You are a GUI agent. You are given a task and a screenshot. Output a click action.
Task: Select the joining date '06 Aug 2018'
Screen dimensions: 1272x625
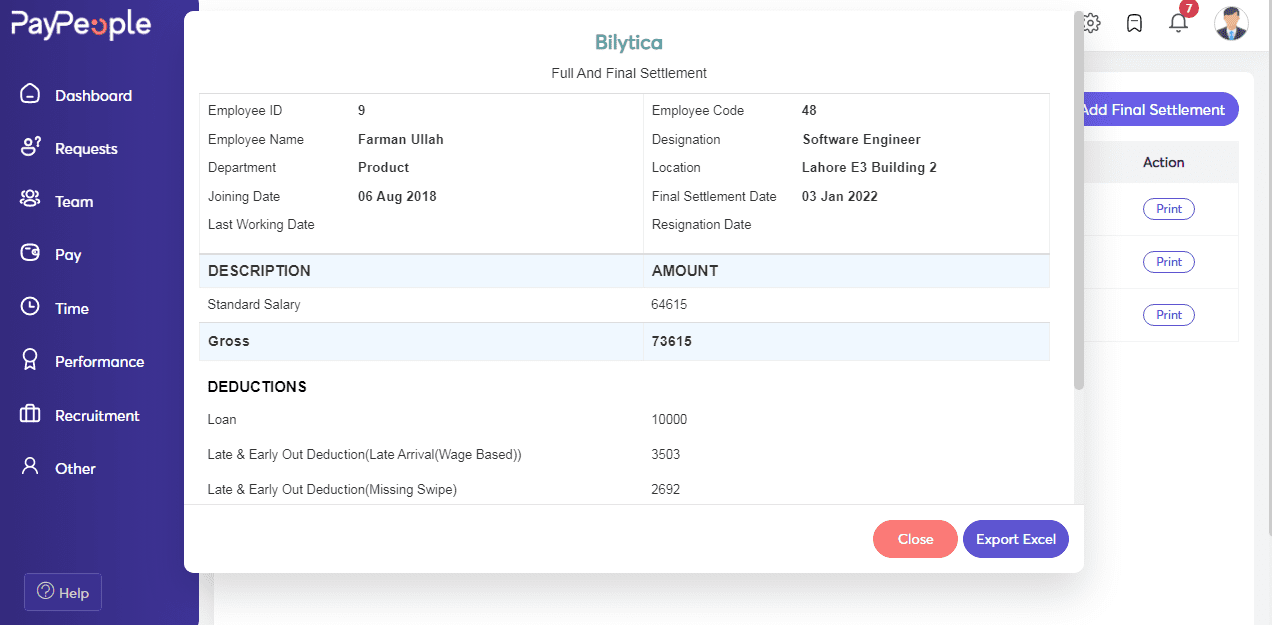(x=397, y=196)
